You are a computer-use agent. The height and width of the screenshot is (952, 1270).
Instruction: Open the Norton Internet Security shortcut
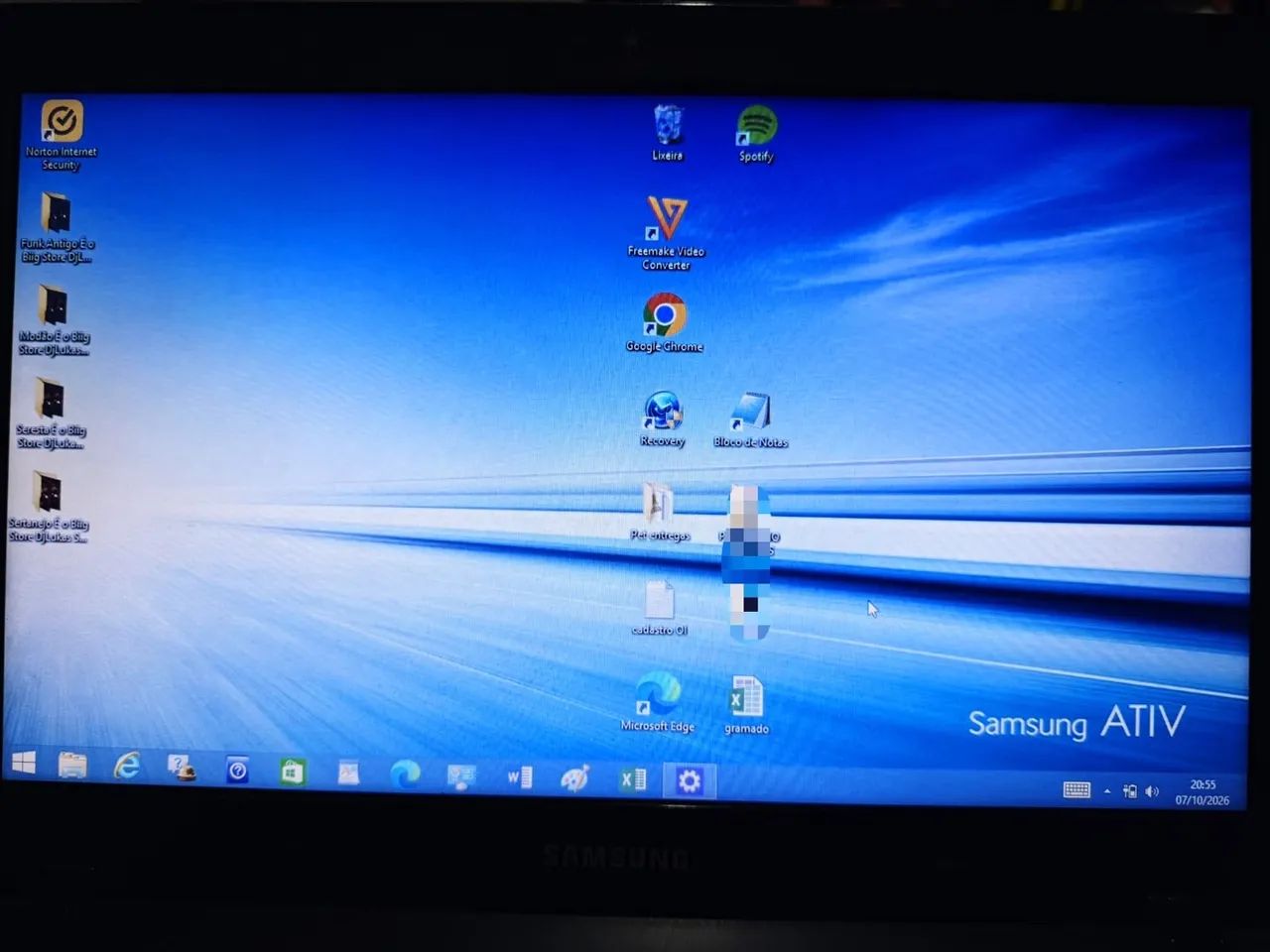(62, 136)
